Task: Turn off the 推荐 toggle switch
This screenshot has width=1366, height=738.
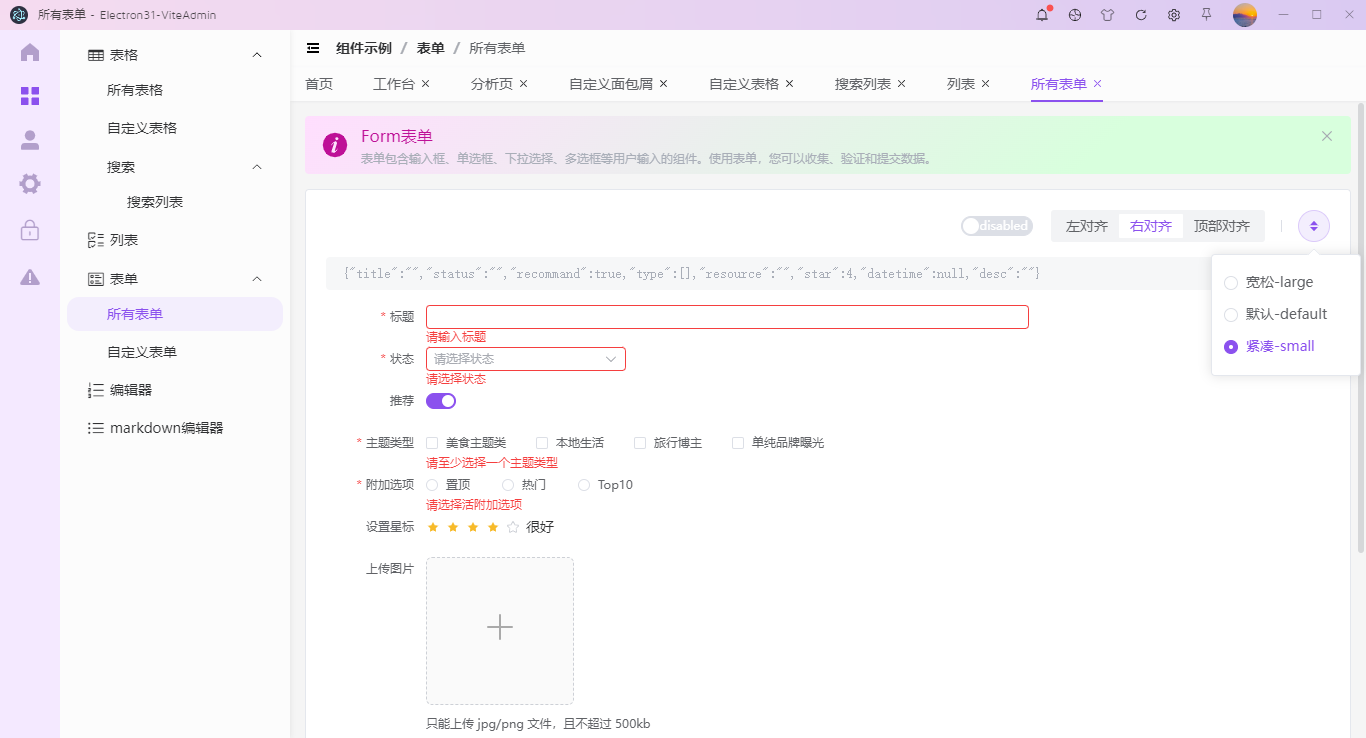Action: (x=440, y=400)
